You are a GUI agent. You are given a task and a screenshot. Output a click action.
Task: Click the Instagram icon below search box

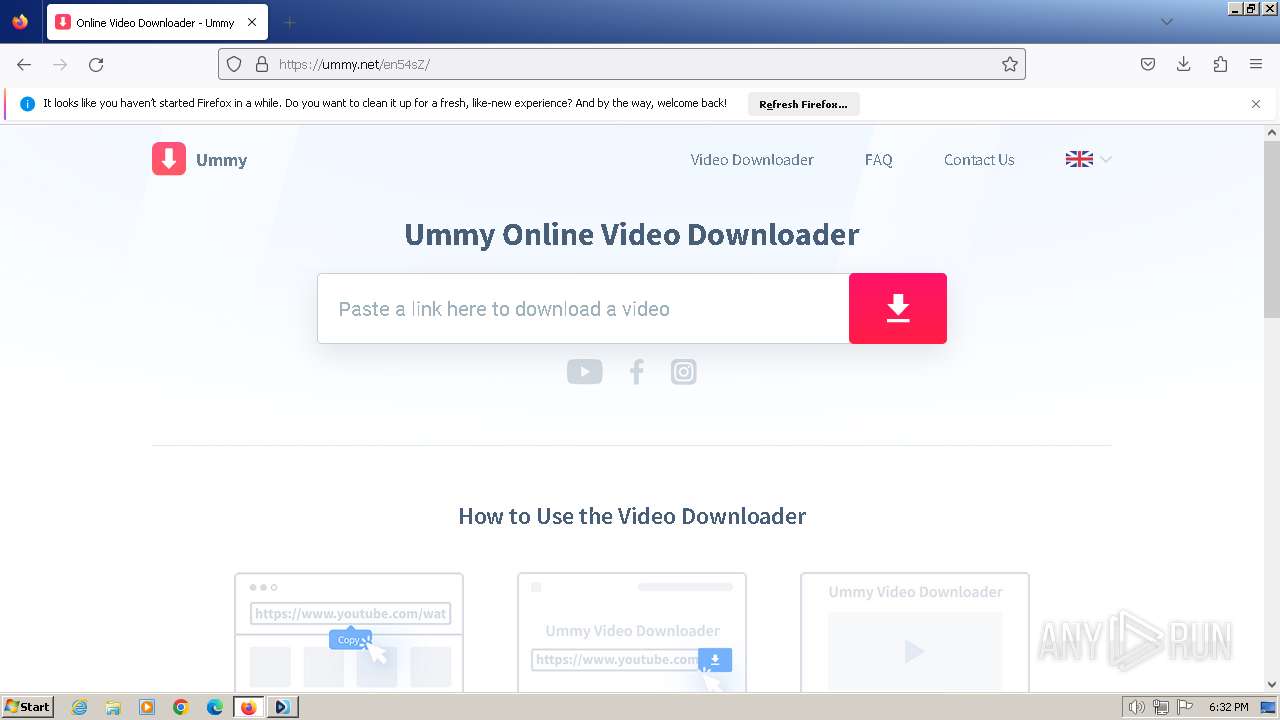[683, 372]
